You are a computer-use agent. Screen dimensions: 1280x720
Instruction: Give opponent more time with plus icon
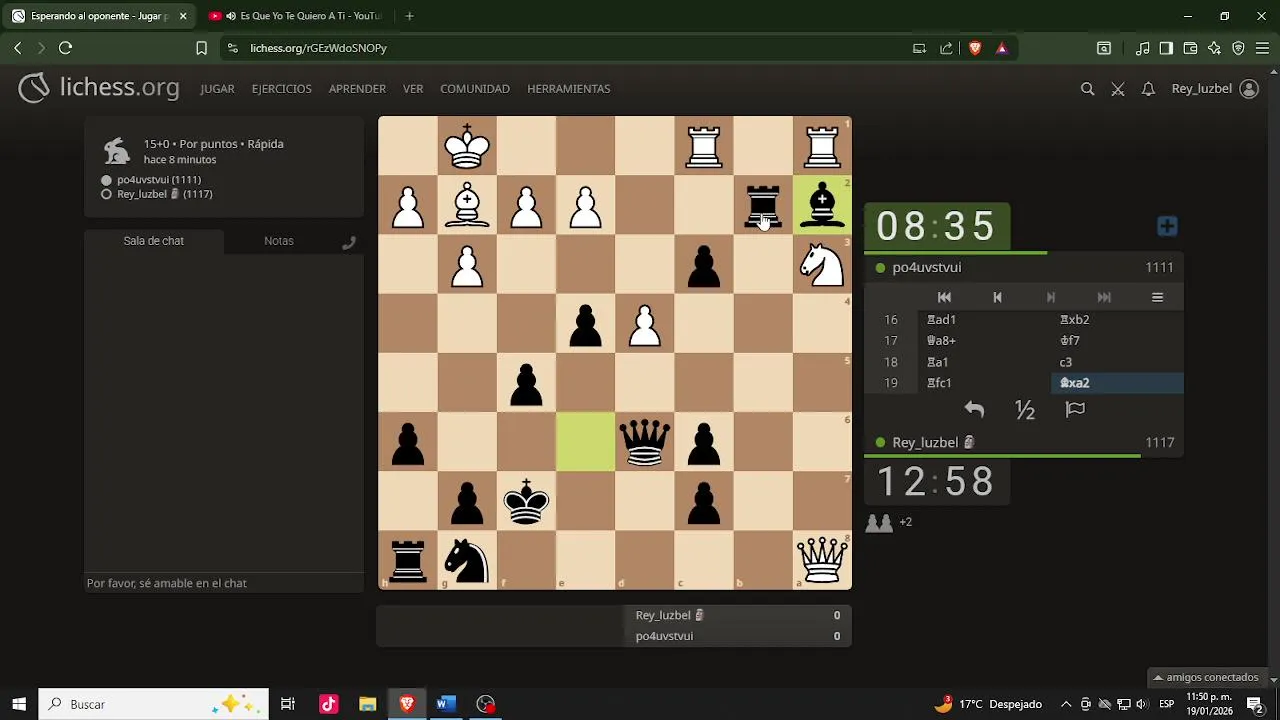click(x=1167, y=226)
